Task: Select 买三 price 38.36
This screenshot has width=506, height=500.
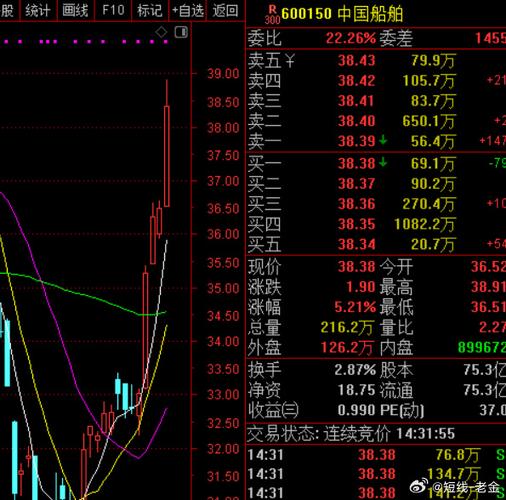Action: pyautogui.click(x=356, y=204)
